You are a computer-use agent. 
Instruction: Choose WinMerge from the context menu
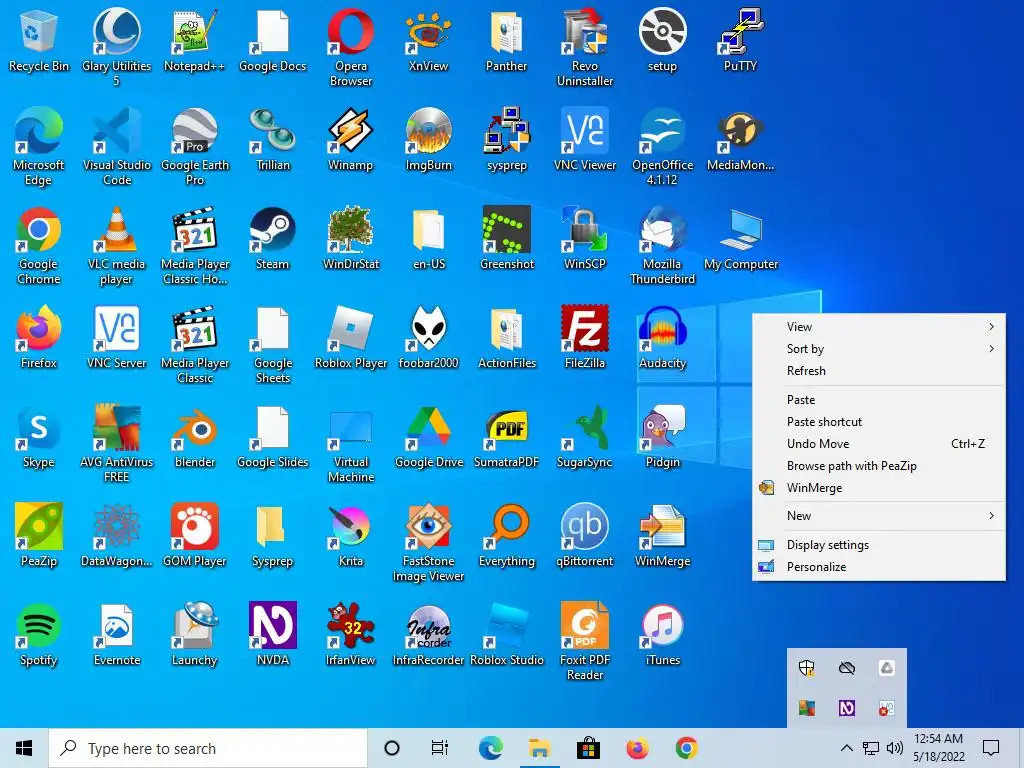(x=878, y=488)
